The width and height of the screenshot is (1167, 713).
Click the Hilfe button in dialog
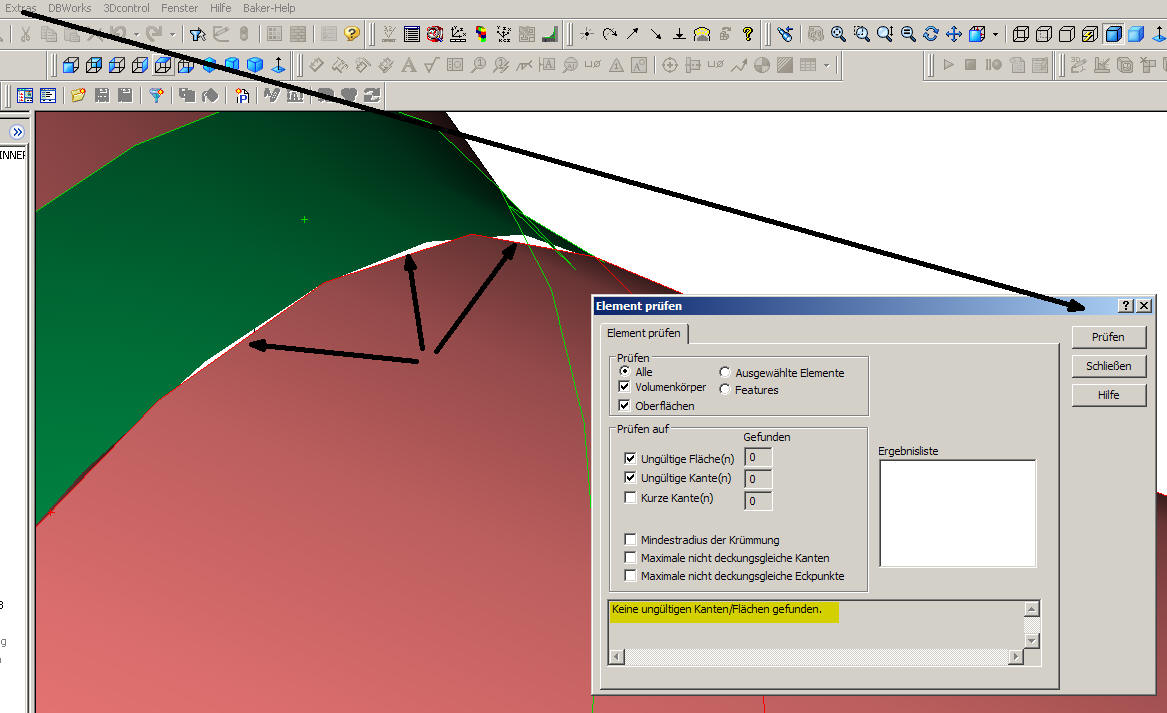tap(1108, 395)
